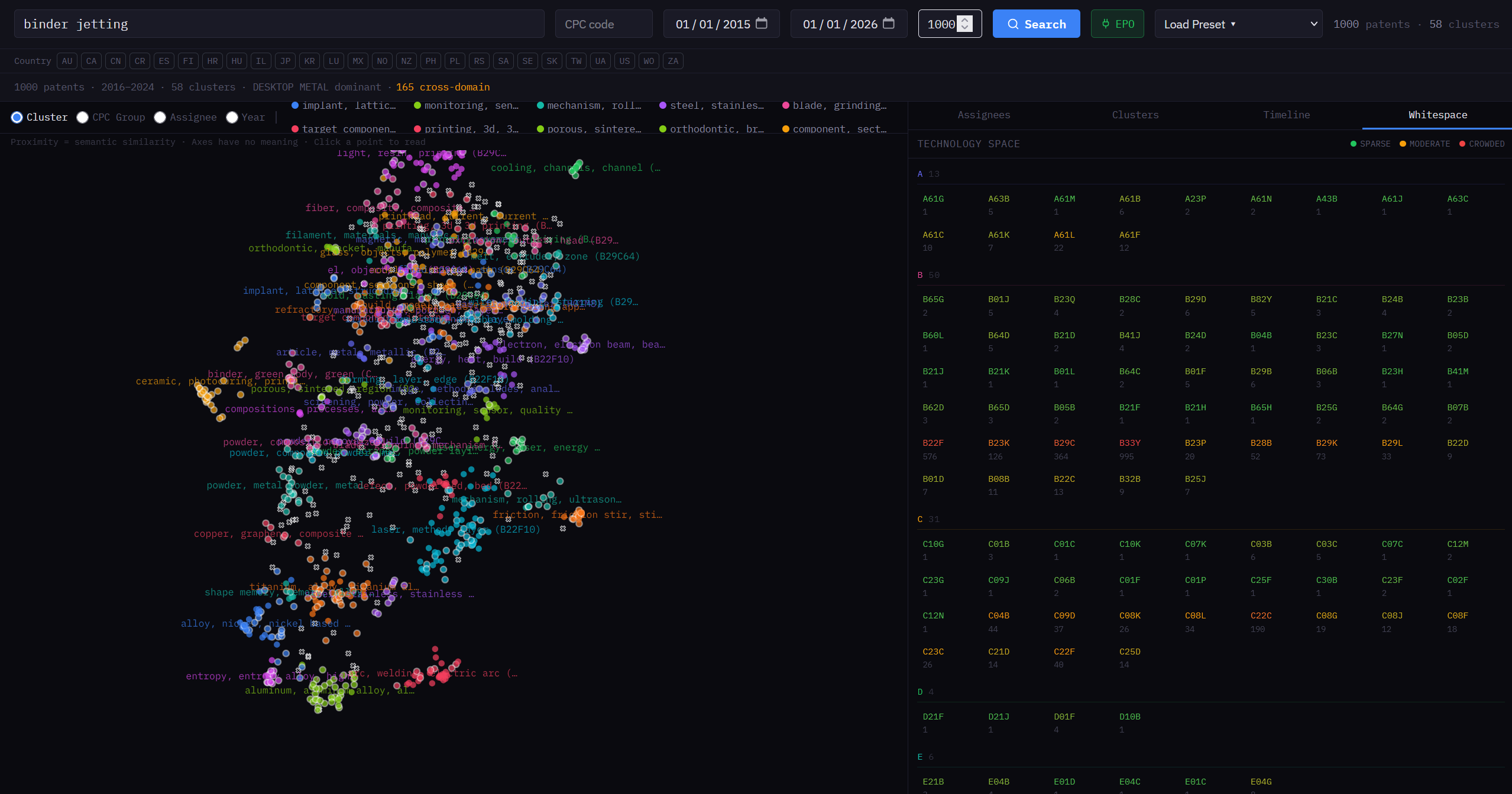The height and width of the screenshot is (794, 1512).
Task: Toggle the TW country filter
Action: pos(576,61)
